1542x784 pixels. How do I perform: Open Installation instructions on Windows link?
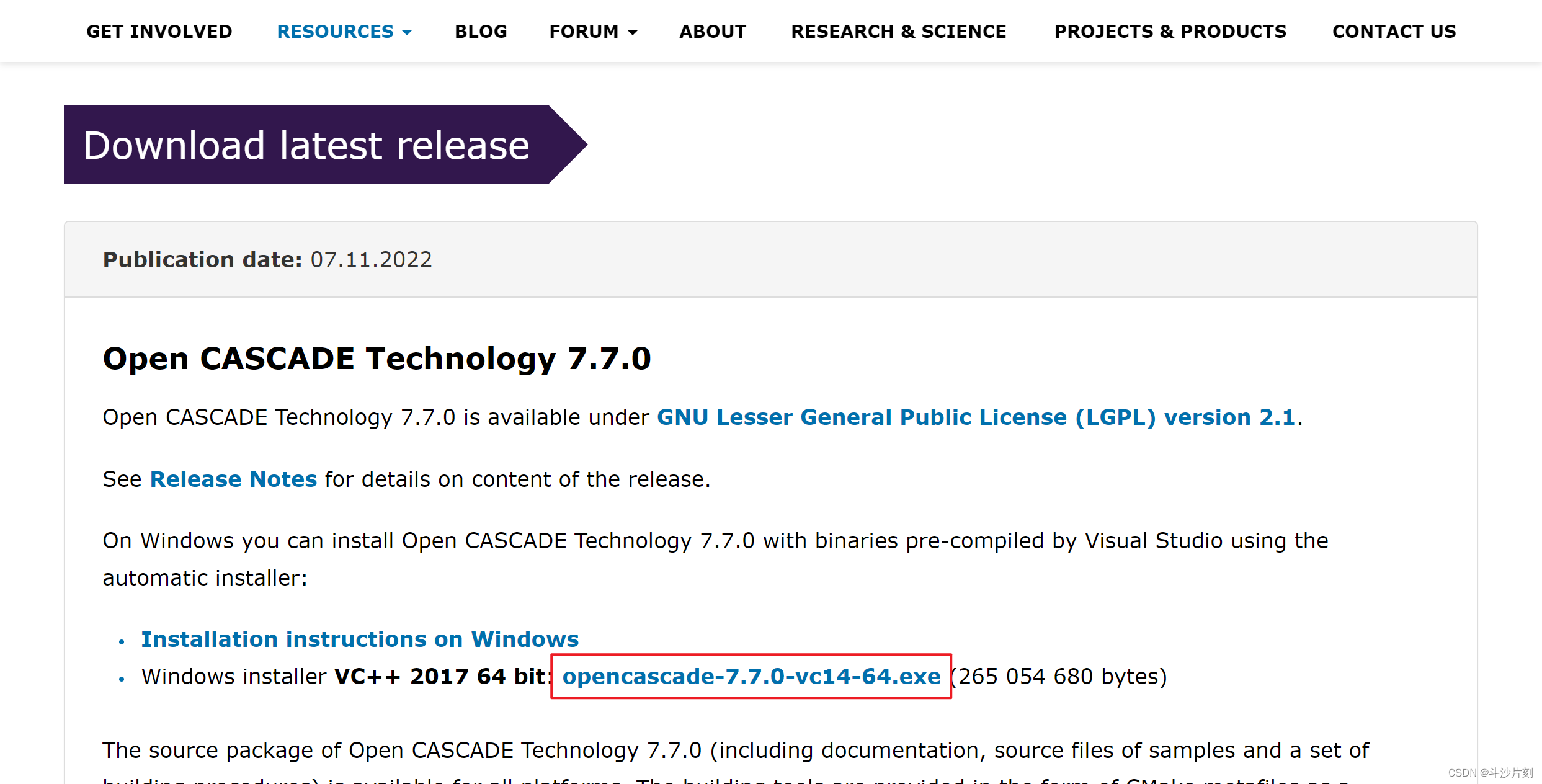tap(360, 639)
